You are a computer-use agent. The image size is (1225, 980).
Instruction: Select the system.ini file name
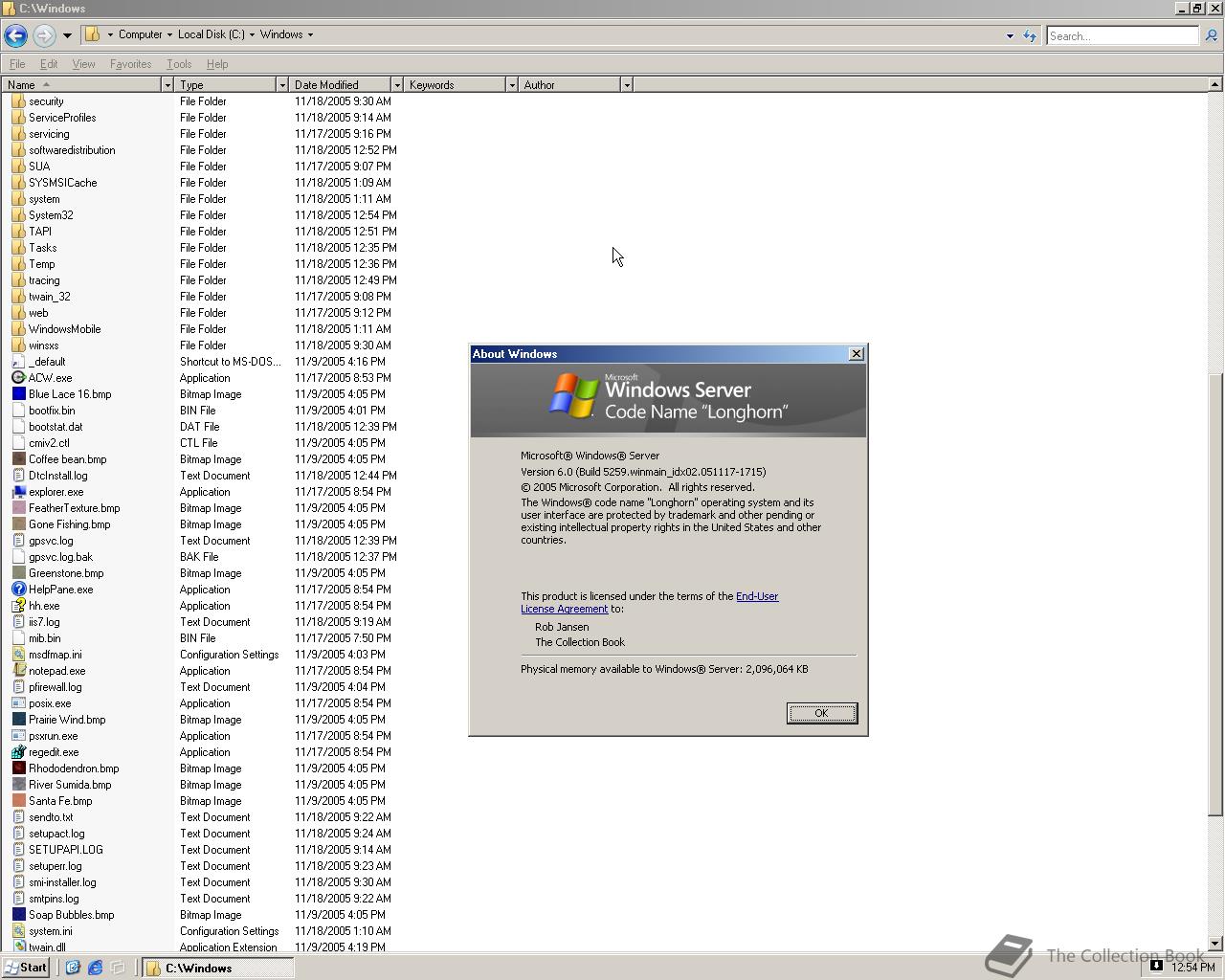[50, 931]
